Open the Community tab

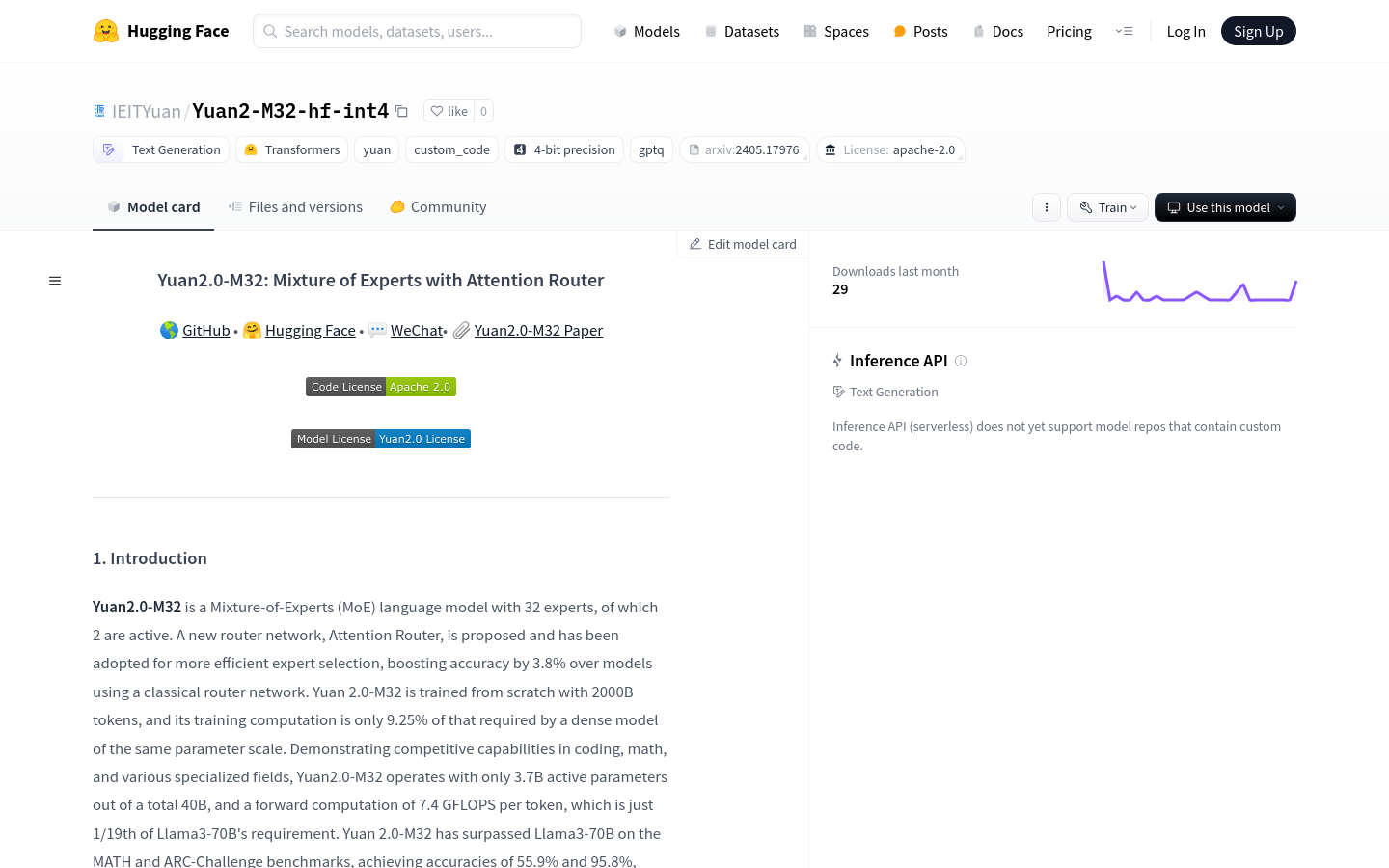point(438,207)
